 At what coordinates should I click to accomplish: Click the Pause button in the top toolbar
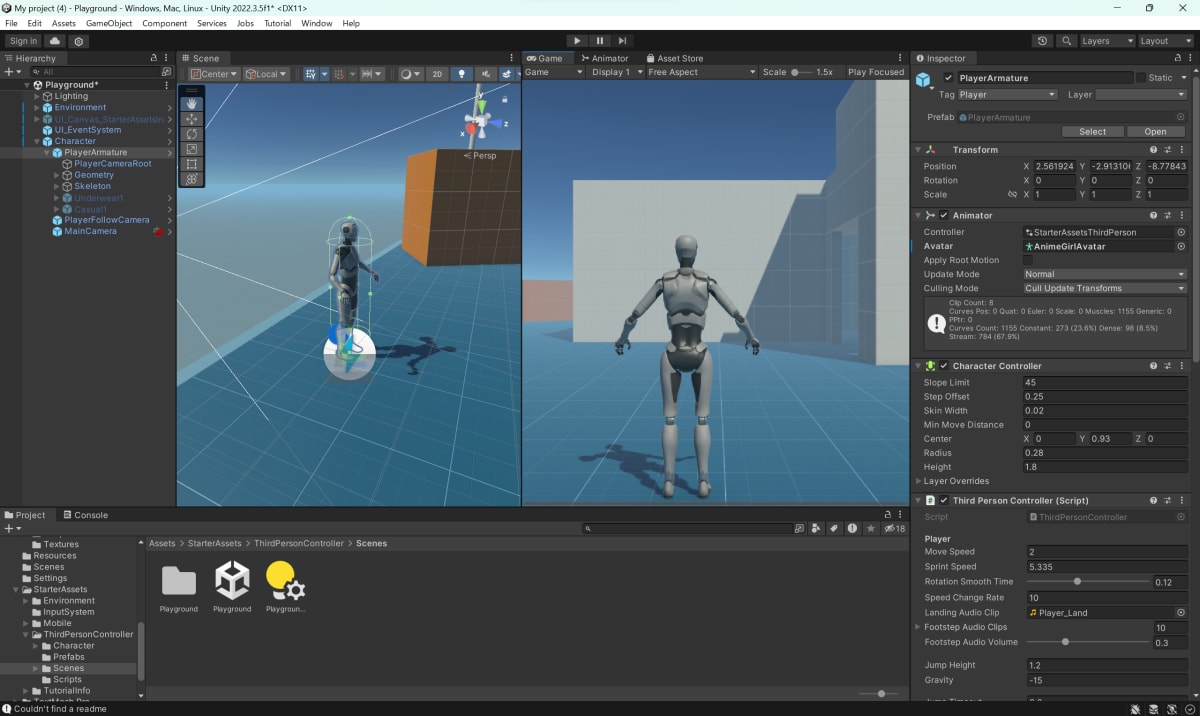coord(600,41)
